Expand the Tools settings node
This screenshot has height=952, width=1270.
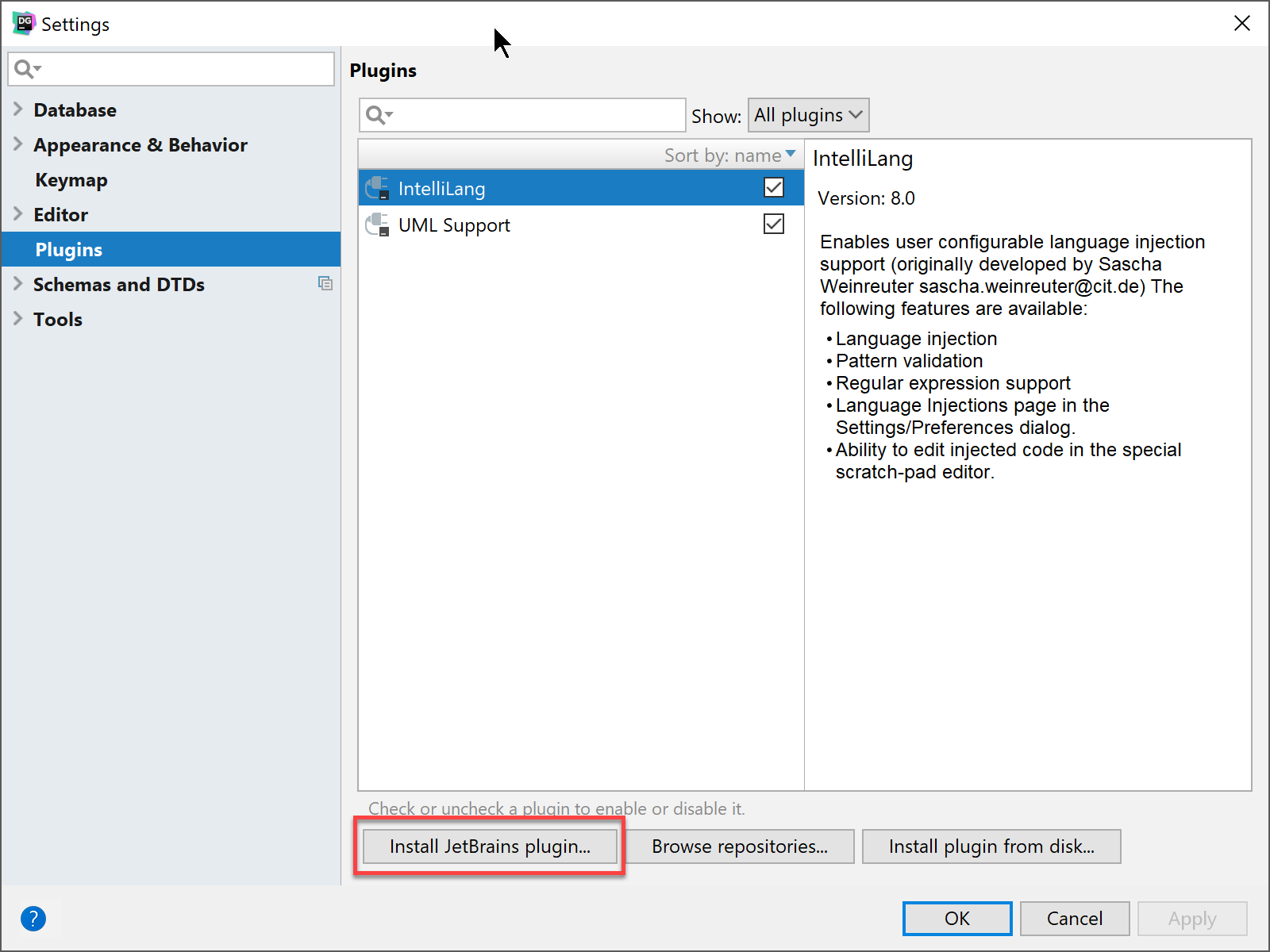[18, 318]
